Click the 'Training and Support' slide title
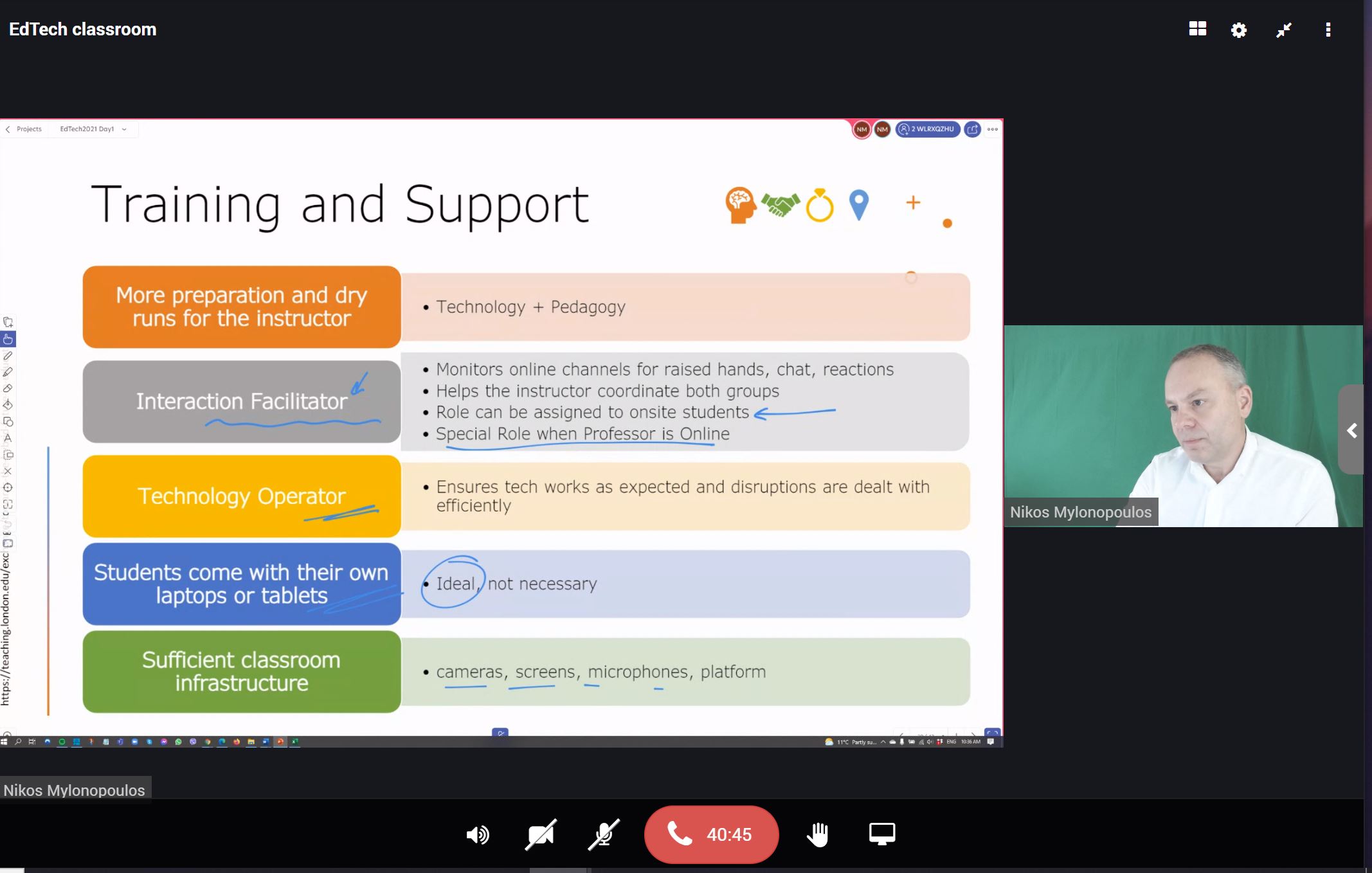This screenshot has height=873, width=1372. pyautogui.click(x=339, y=205)
